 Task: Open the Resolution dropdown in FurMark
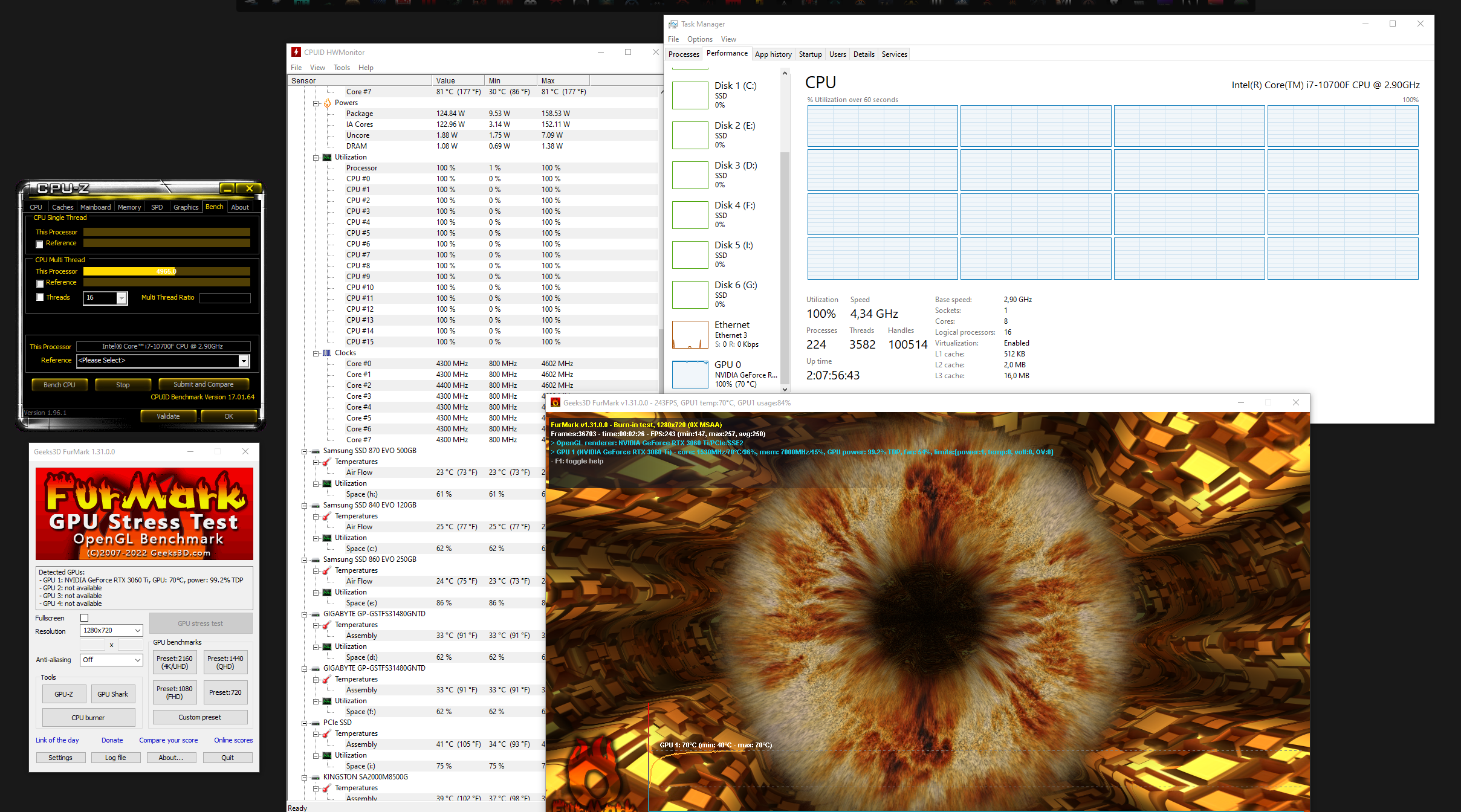click(x=111, y=630)
